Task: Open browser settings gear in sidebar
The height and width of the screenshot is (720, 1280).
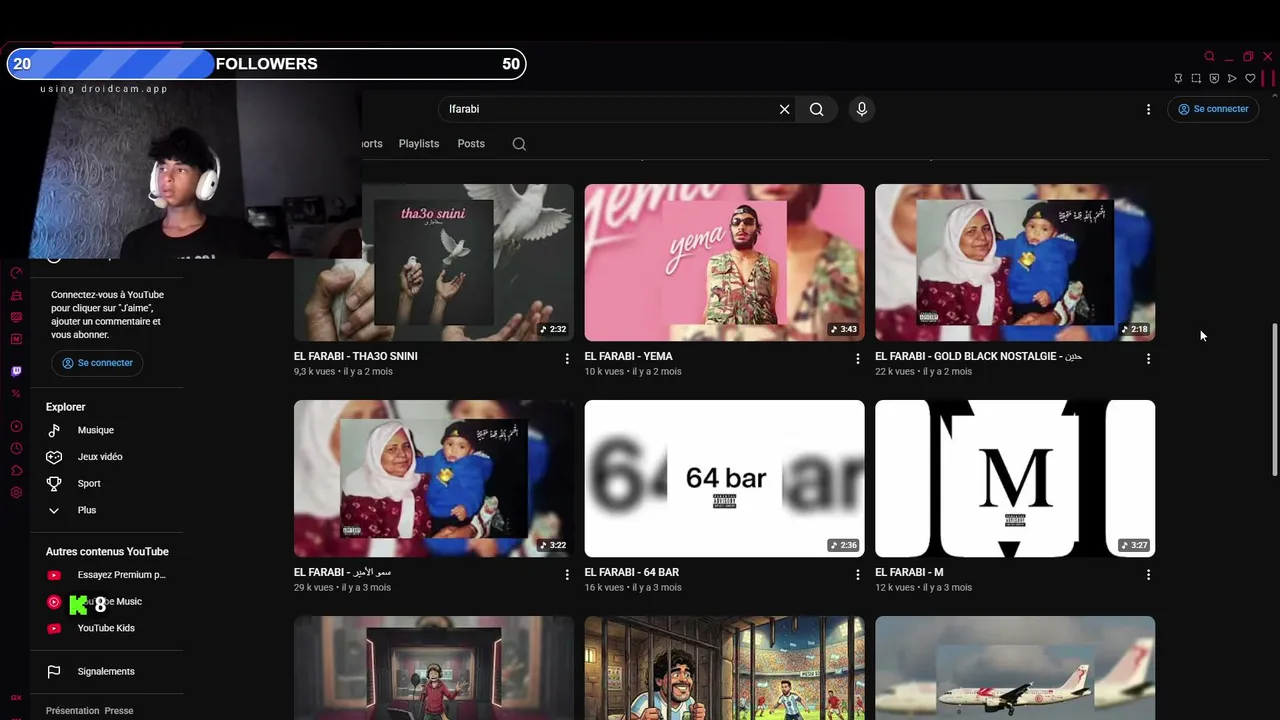Action: (16, 493)
